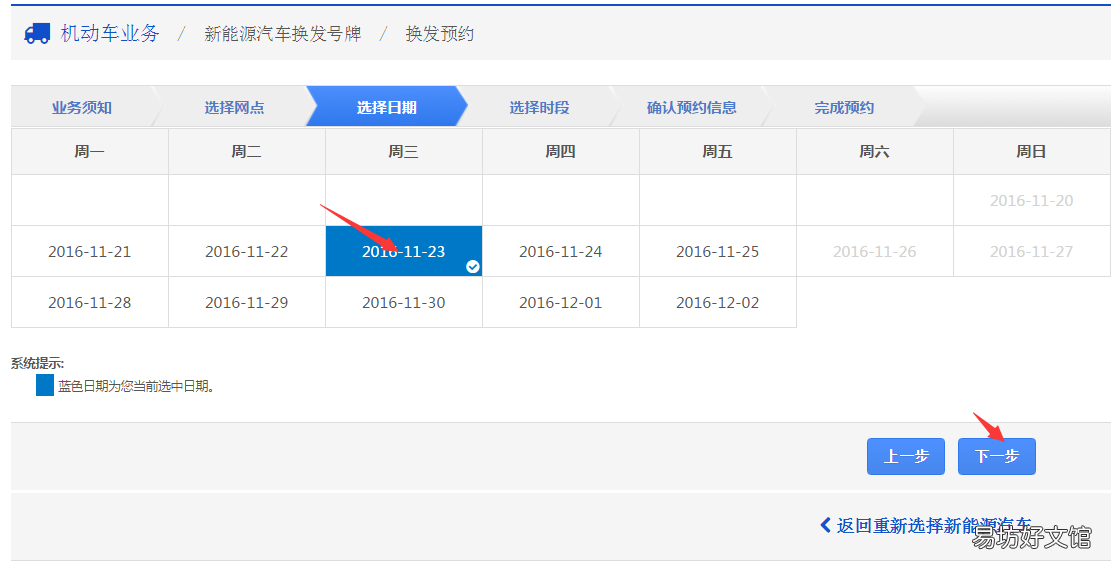The image size is (1119, 569).
Task: Click the 周一 column header
Action: (90, 151)
